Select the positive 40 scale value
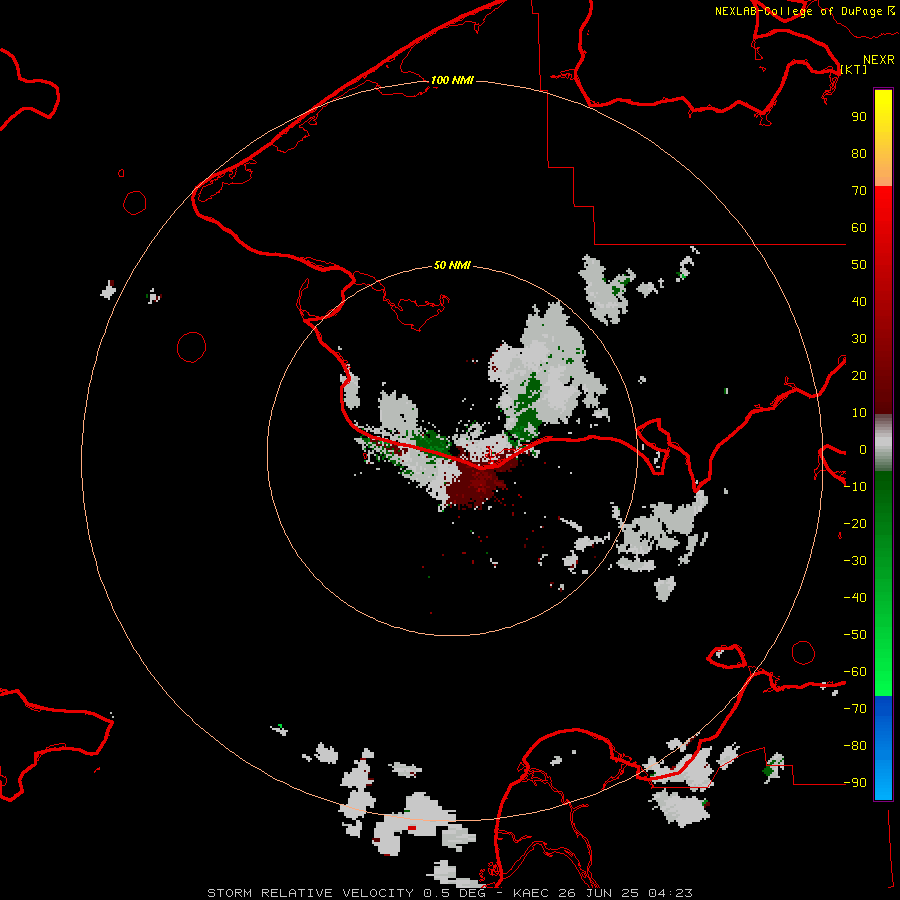Screen dimensions: 900x900 (x=859, y=302)
